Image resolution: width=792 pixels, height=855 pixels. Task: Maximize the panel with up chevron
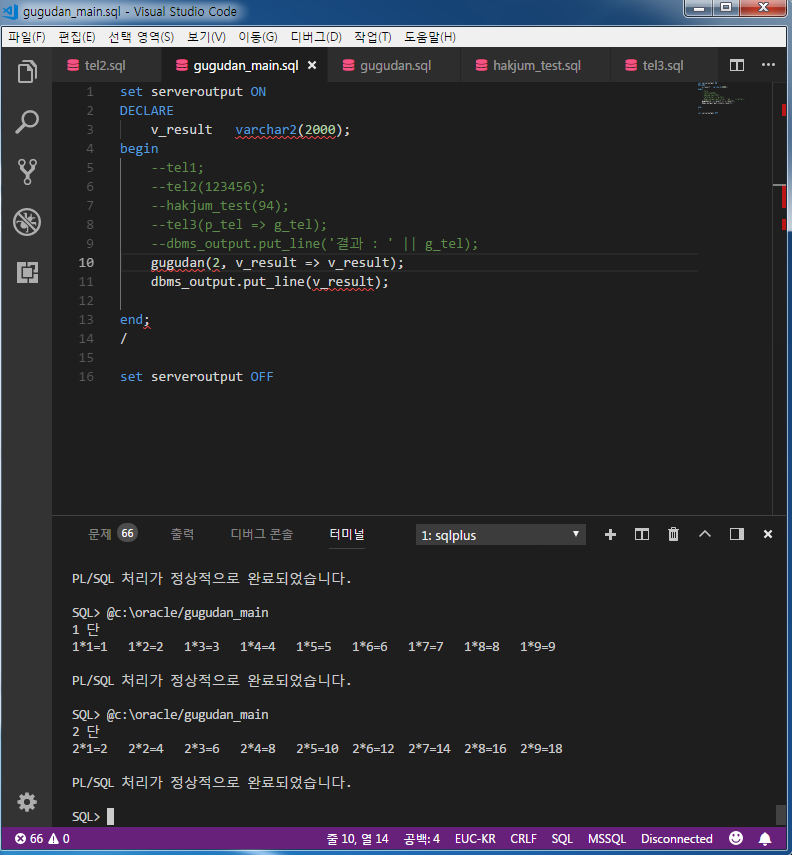(705, 534)
